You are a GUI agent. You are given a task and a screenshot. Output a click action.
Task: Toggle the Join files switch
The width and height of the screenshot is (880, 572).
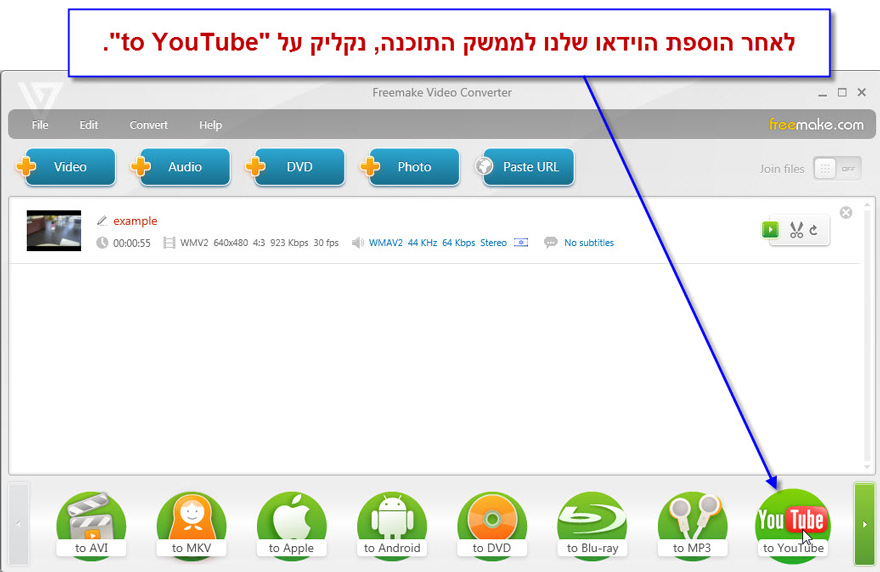tap(838, 168)
